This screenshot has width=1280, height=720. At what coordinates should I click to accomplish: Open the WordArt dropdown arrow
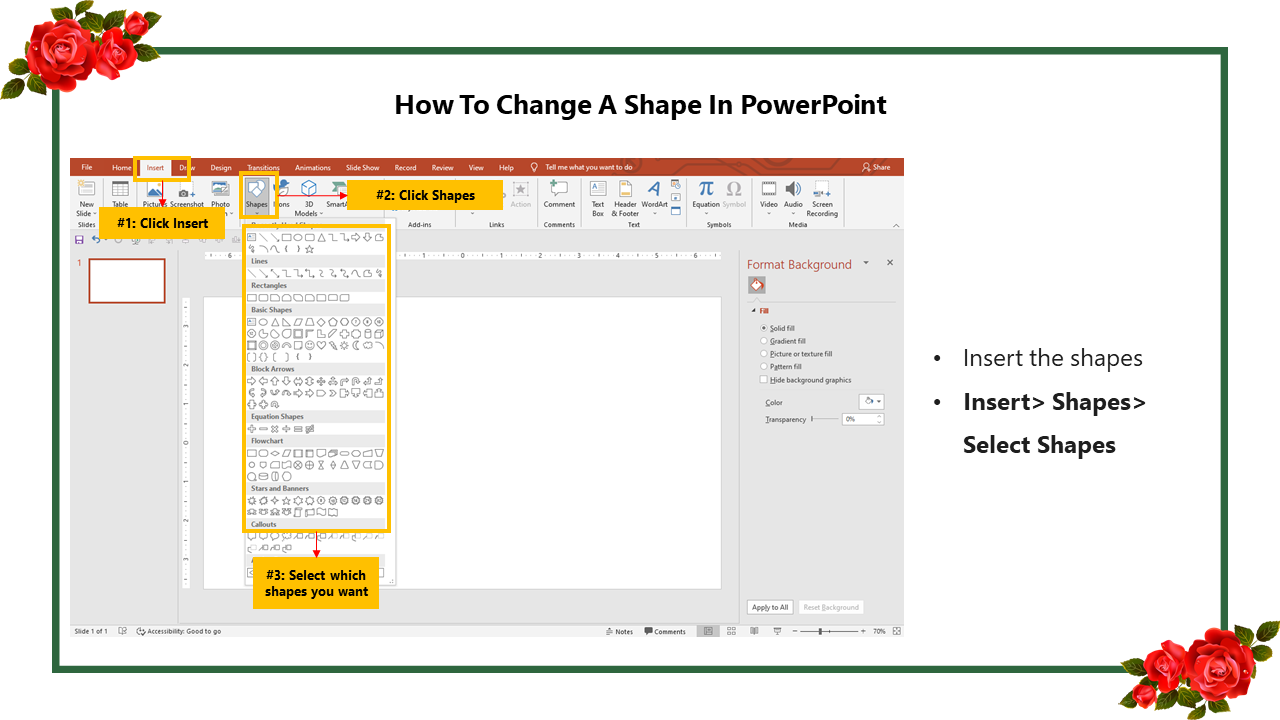tap(654, 214)
